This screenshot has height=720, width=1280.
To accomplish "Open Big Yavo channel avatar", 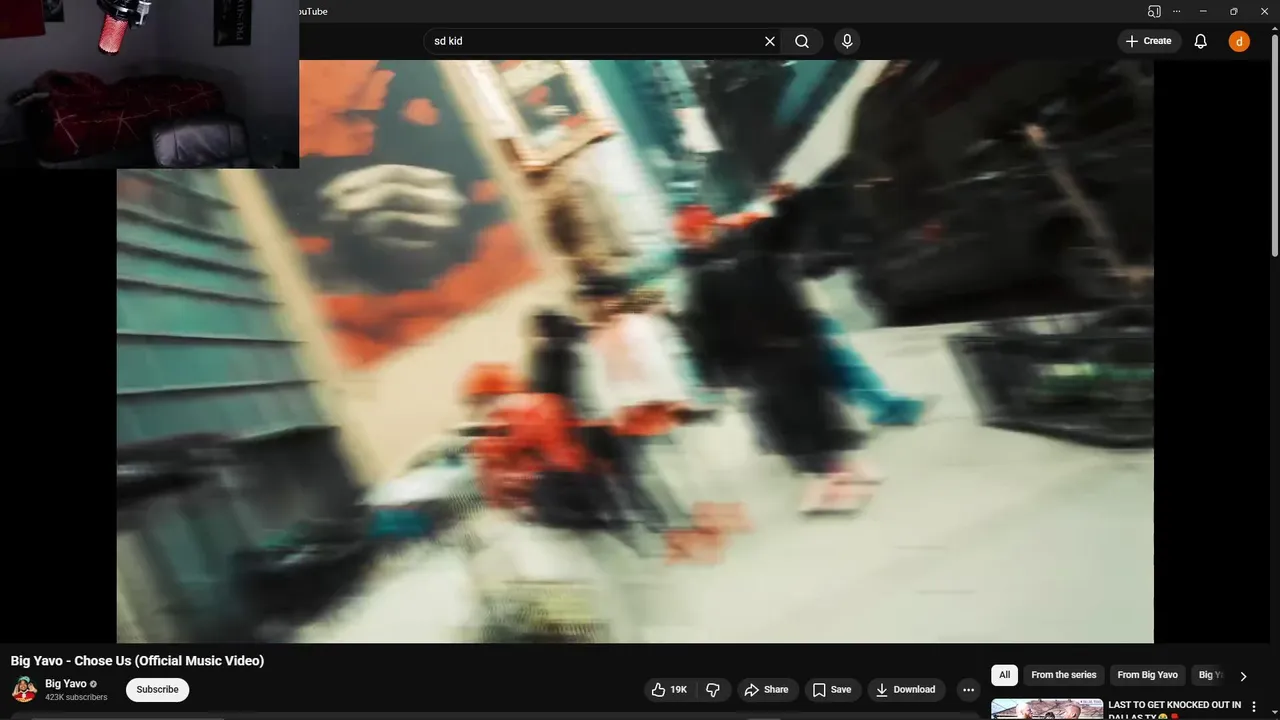I will [x=24, y=689].
